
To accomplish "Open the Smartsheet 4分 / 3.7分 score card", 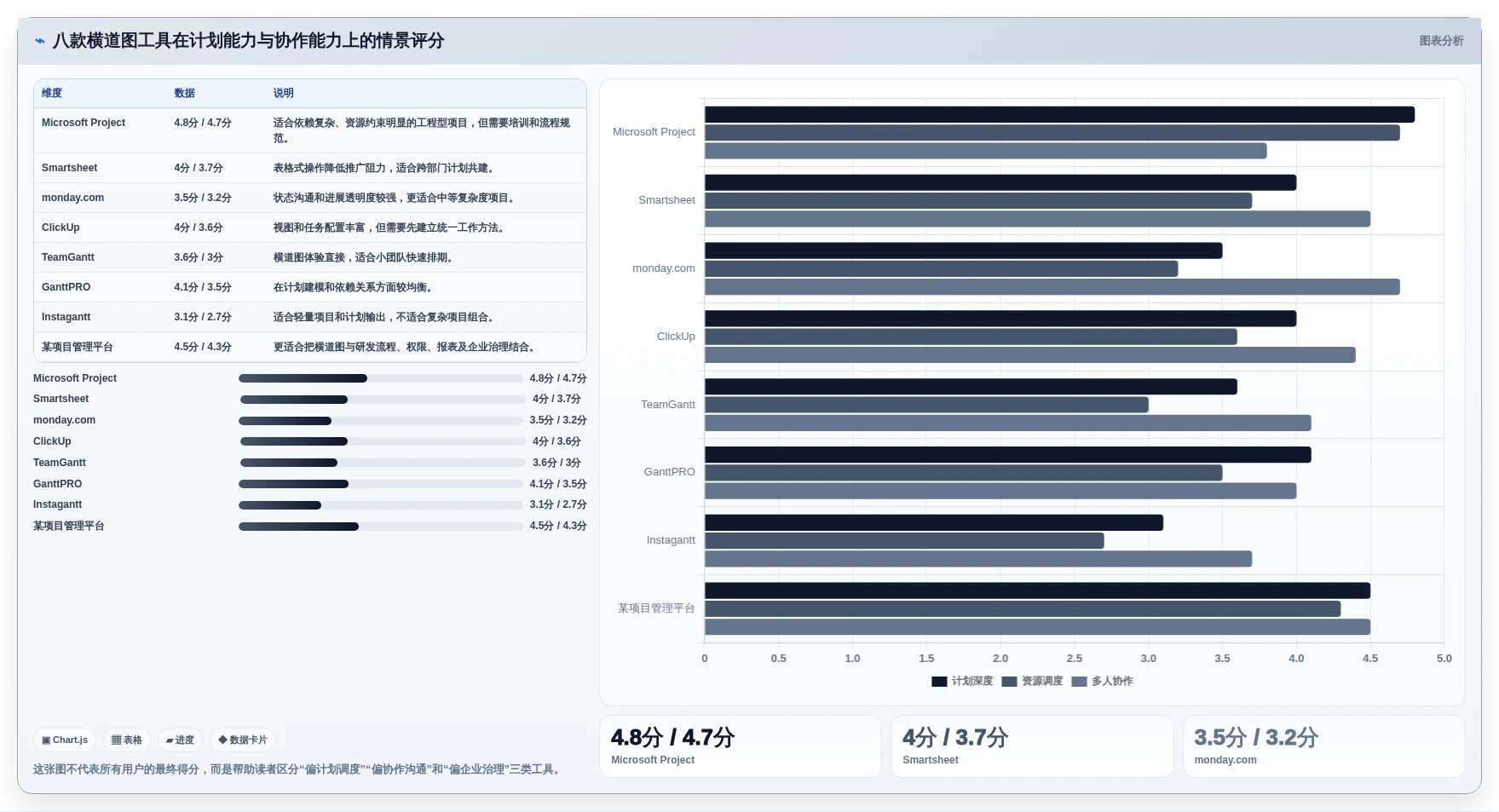I will pos(1032,746).
